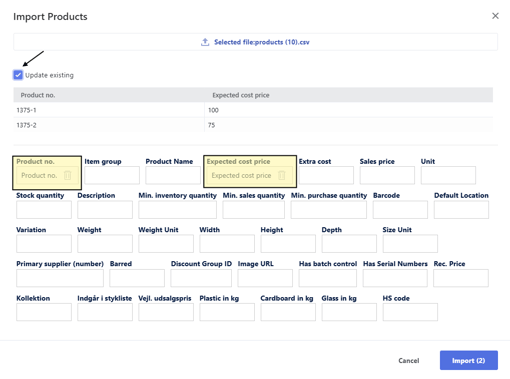This screenshot has width=510, height=379.
Task: Select the Barred mapping field
Action: pos(137,278)
